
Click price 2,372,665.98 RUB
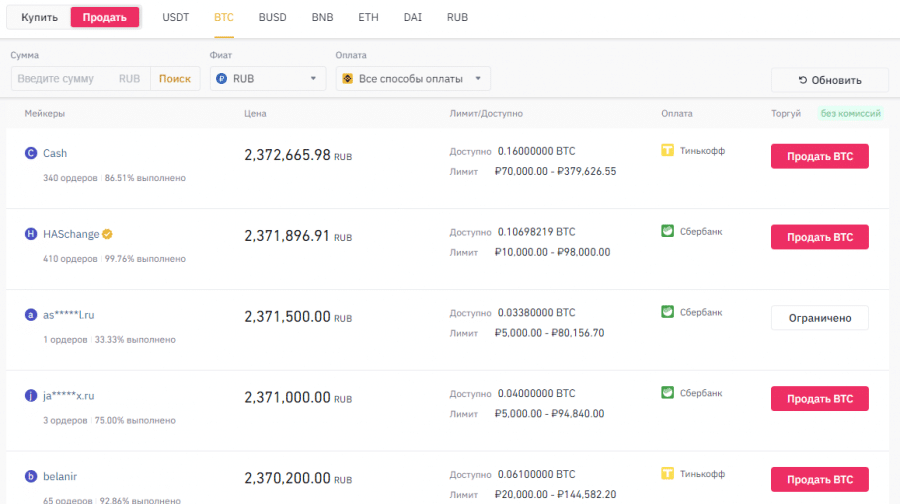tap(298, 155)
